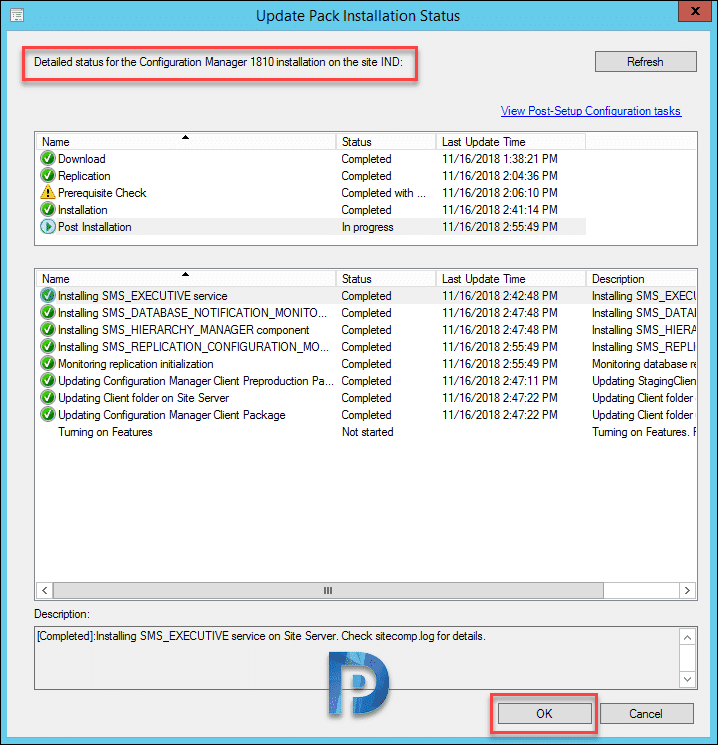Click 'Updating StagingClien' description cell
Screen dimensions: 718x745
click(x=644, y=381)
